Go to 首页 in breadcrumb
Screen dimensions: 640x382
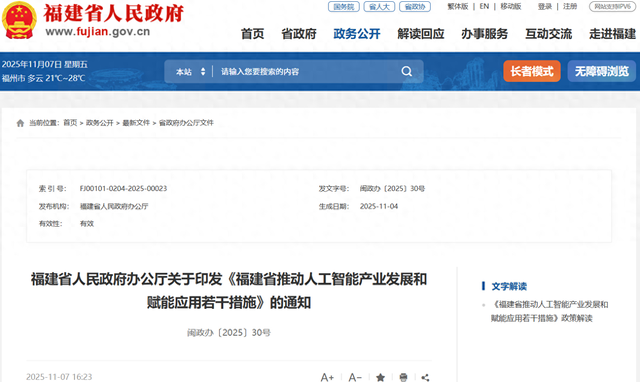click(70, 123)
